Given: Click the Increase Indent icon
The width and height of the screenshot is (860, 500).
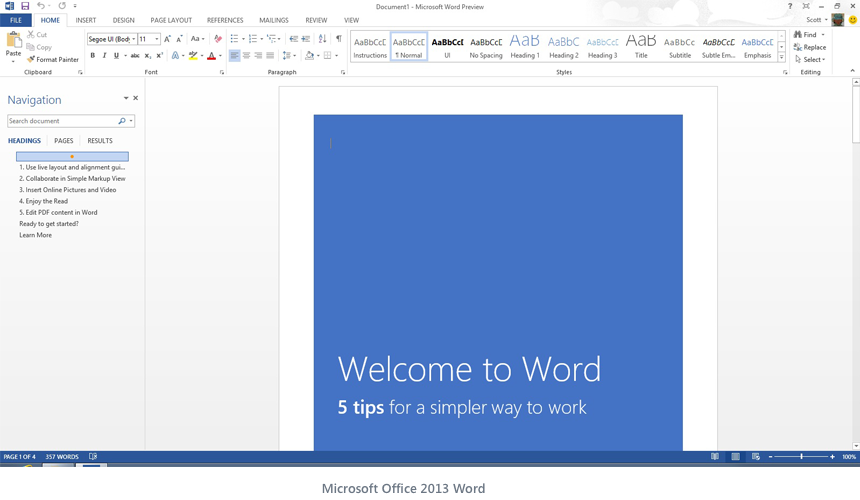Looking at the screenshot, I should [305, 39].
